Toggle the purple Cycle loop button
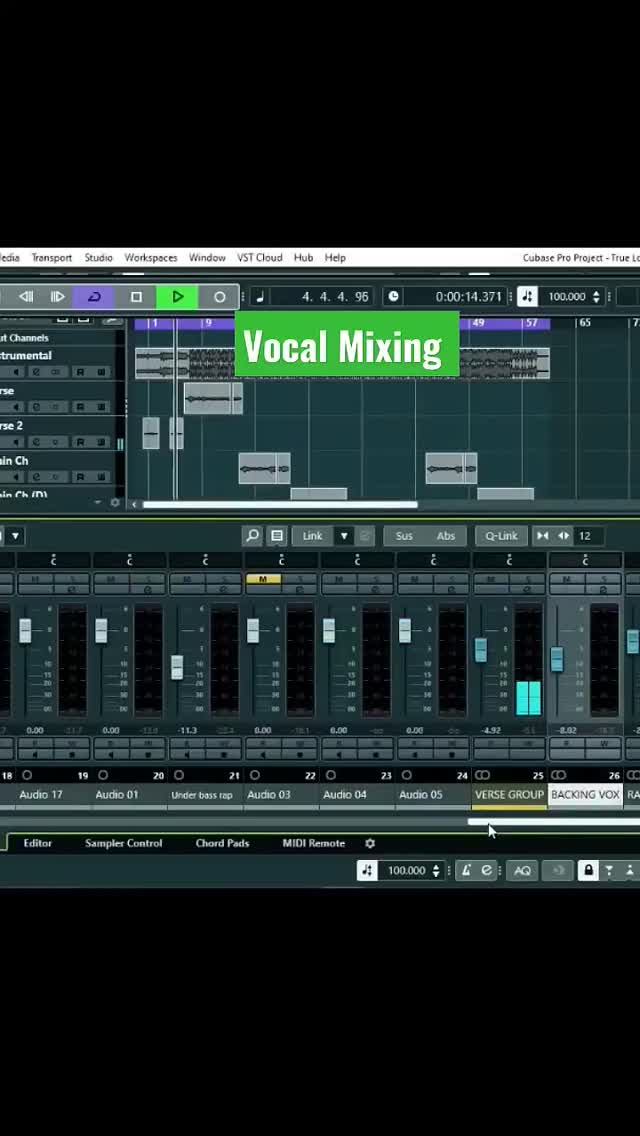Screen dimensions: 640x1136 (x=94, y=296)
